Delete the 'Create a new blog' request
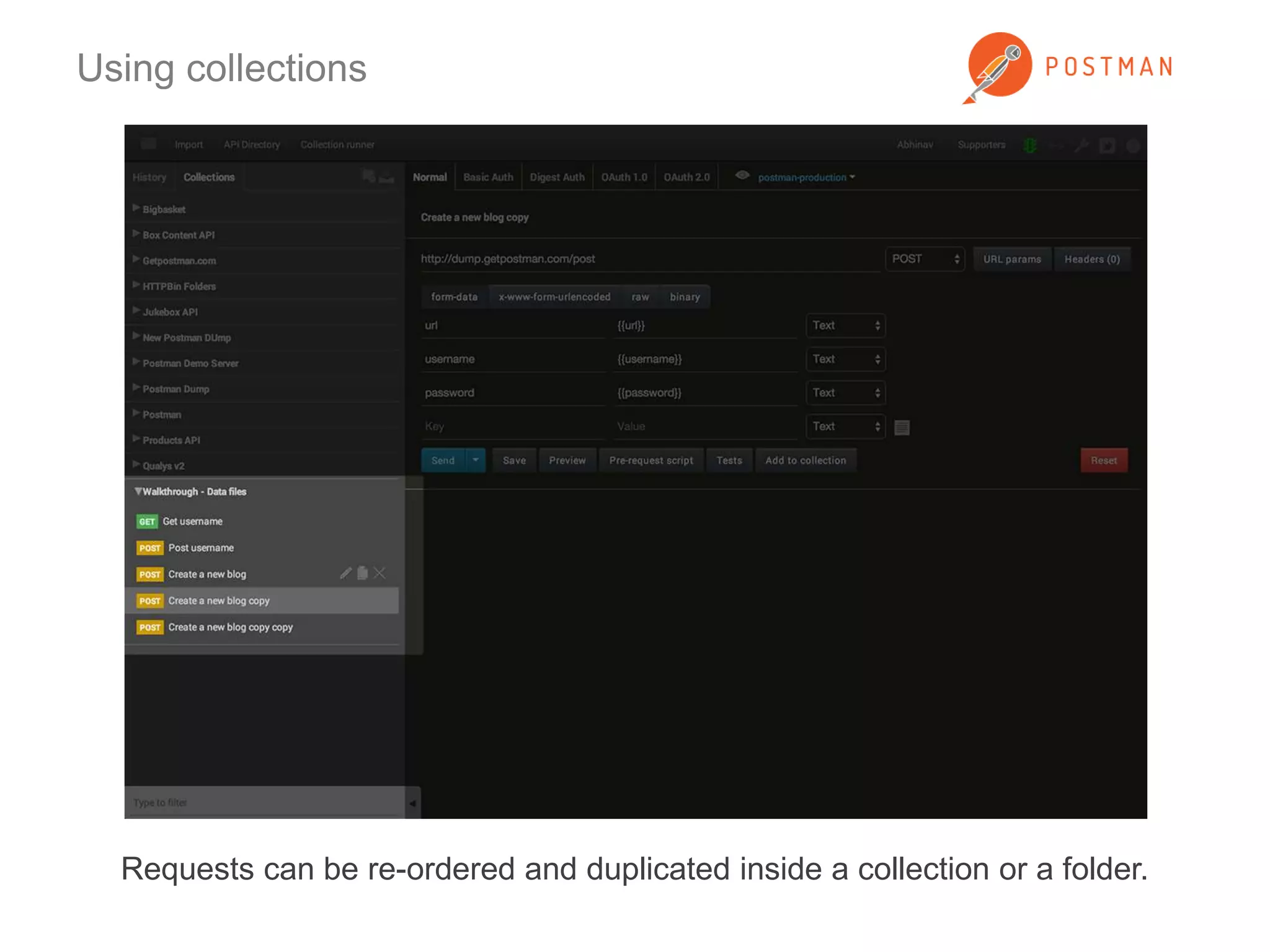This screenshot has width=1270, height=952. coord(380,573)
